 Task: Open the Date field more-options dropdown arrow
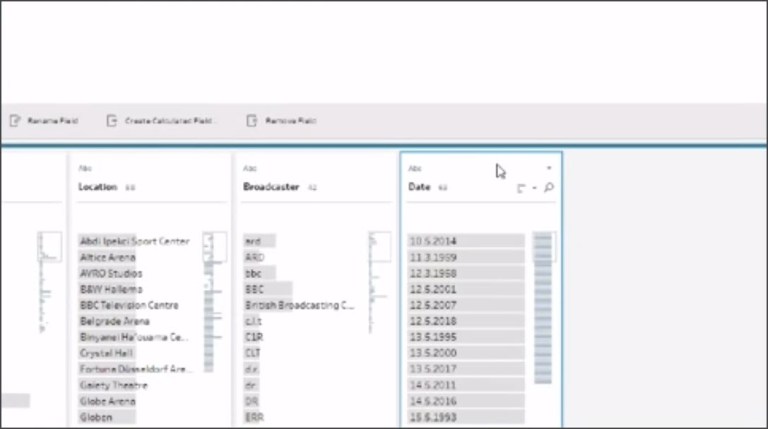pyautogui.click(x=549, y=168)
